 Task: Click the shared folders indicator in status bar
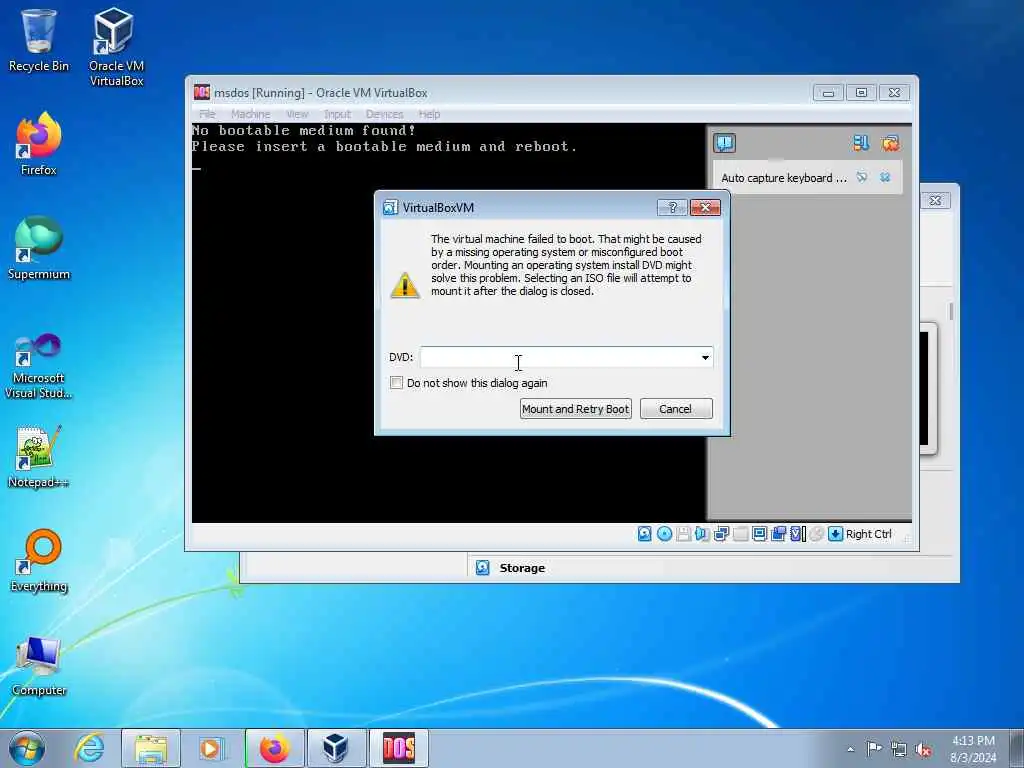740,534
